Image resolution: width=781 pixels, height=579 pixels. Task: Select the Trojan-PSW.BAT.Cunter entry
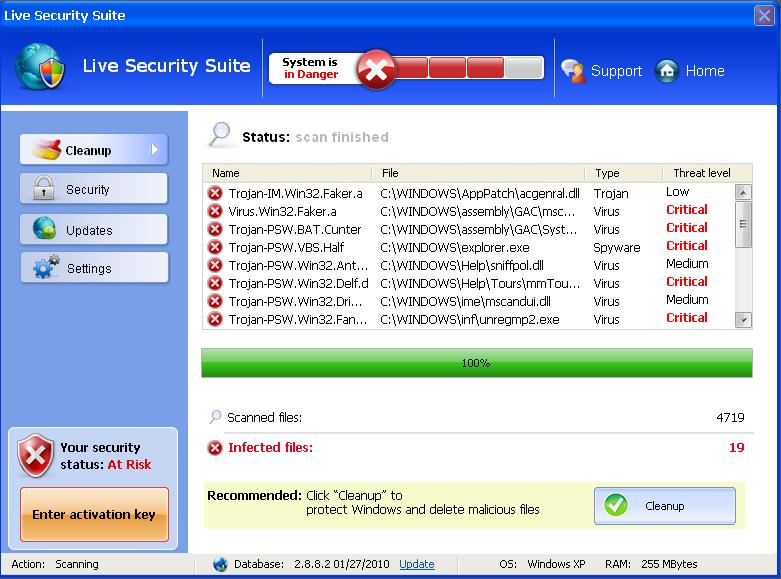(295, 229)
